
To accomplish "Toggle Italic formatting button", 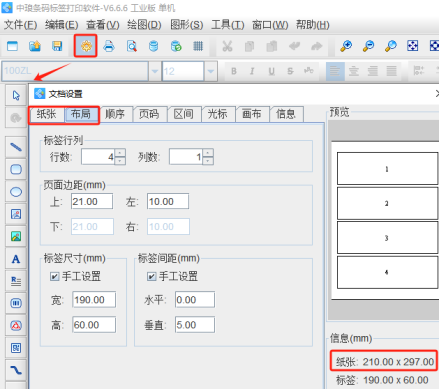I will pyautogui.click(x=252, y=71).
